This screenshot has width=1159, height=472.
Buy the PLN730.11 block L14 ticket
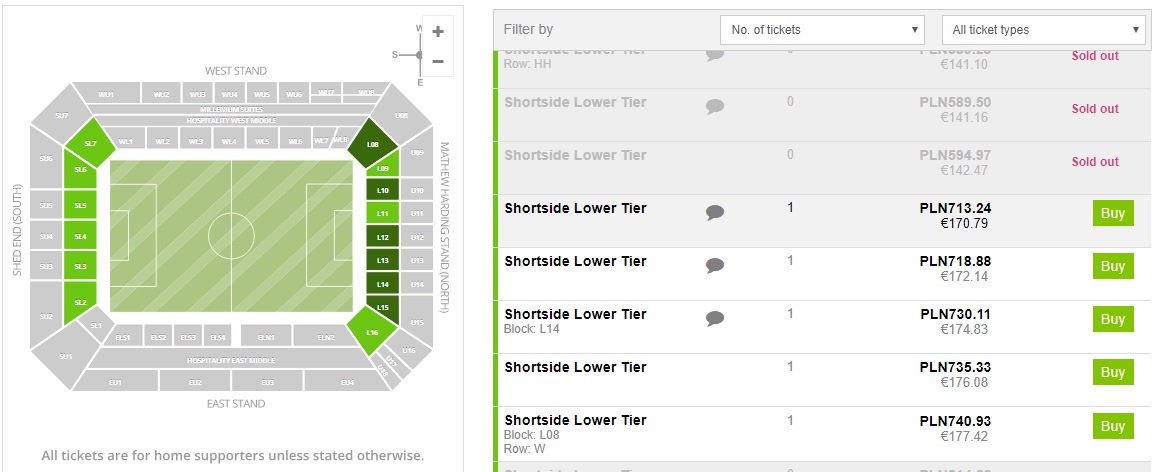click(x=1112, y=320)
